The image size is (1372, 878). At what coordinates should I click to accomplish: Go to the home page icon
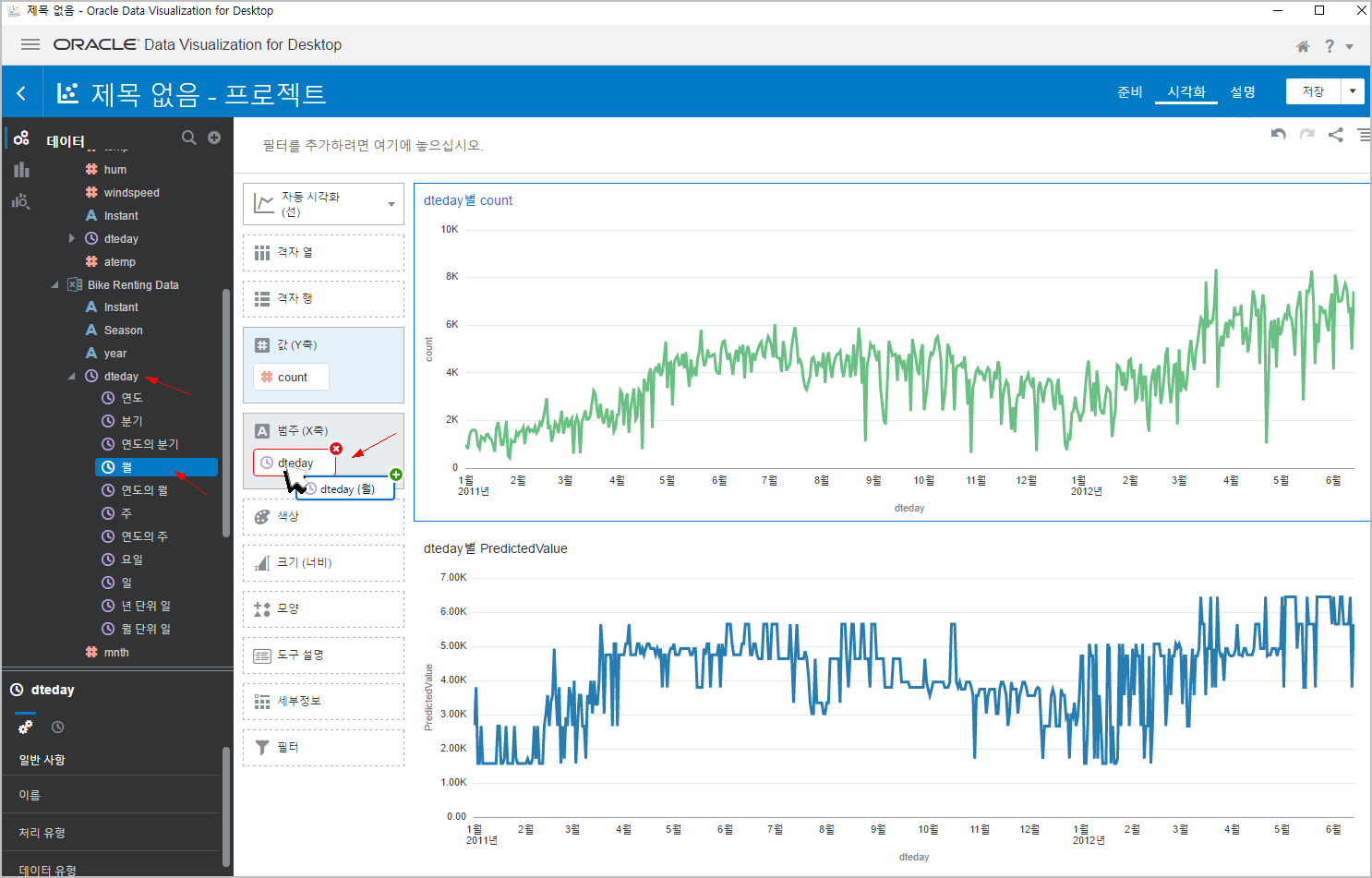[x=1303, y=46]
